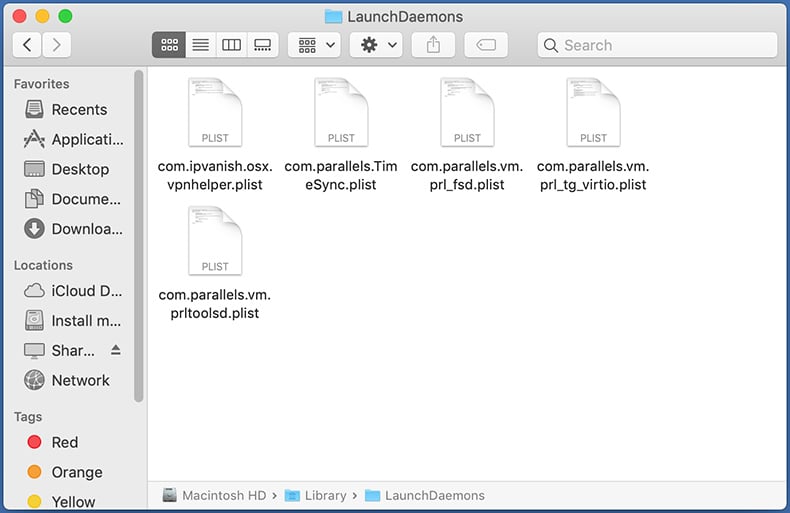Click the com.ipvanish.osx.vpnhelper.plist filename label
The height and width of the screenshot is (513, 790).
215,175
